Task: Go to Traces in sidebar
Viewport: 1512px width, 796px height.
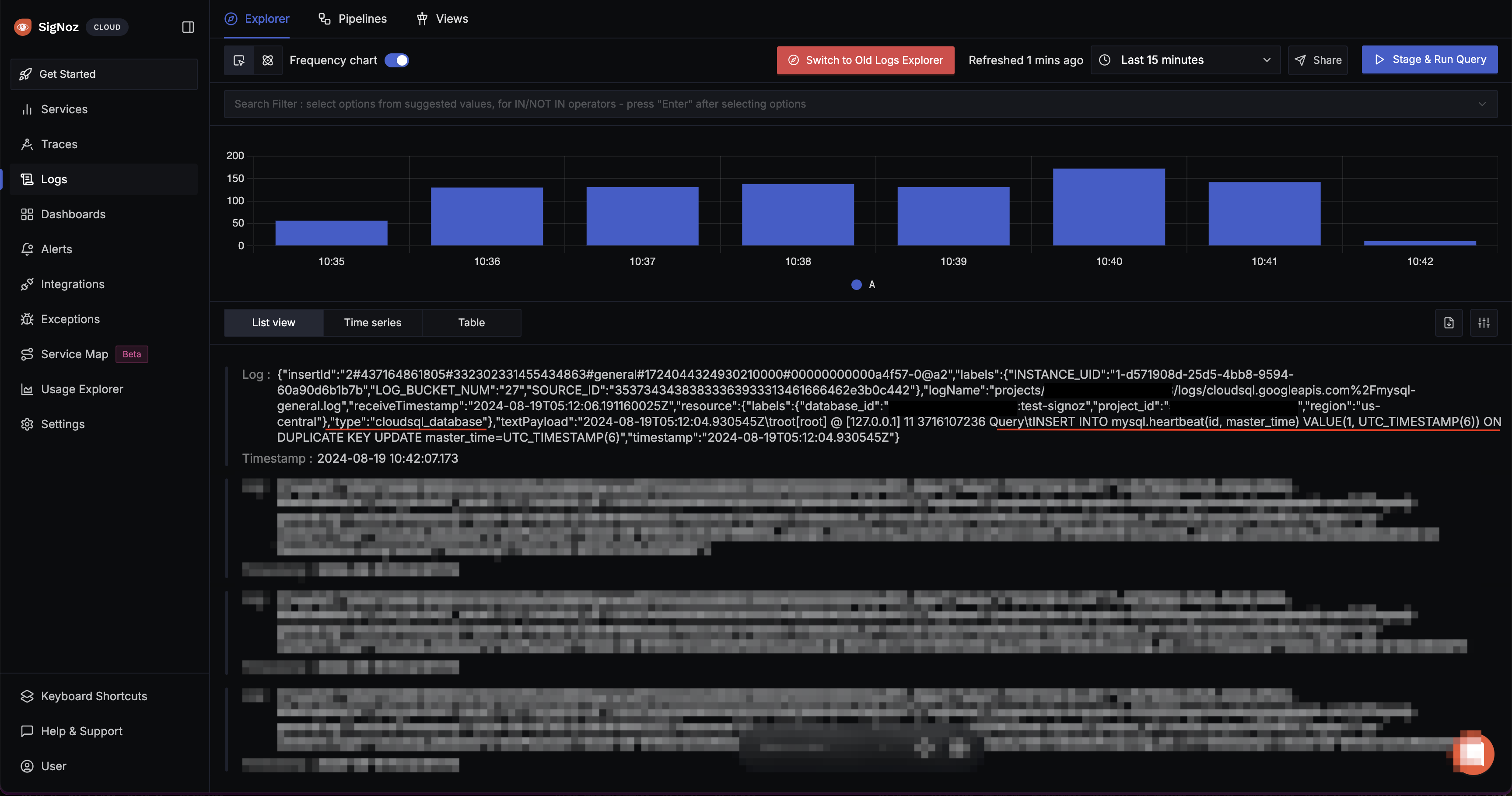Action: [x=104, y=144]
